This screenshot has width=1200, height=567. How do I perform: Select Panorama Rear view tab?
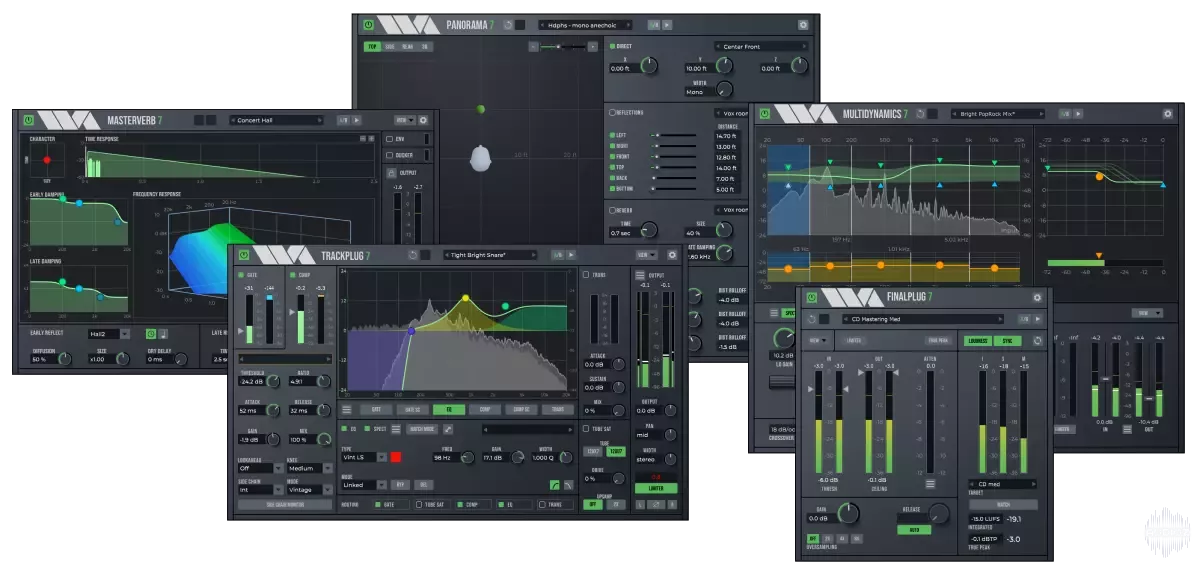click(407, 46)
